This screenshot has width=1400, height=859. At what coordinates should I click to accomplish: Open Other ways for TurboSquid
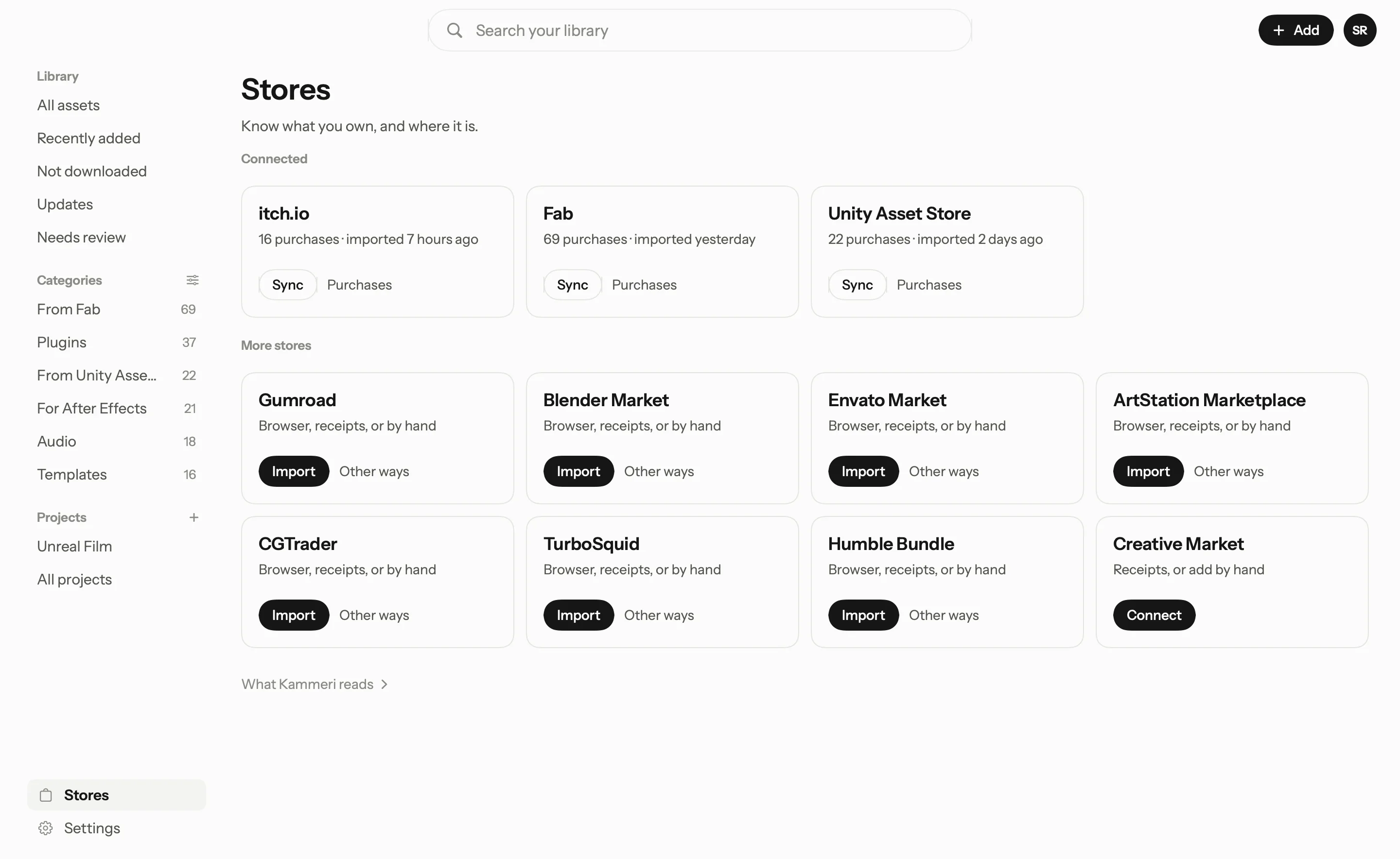[659, 615]
